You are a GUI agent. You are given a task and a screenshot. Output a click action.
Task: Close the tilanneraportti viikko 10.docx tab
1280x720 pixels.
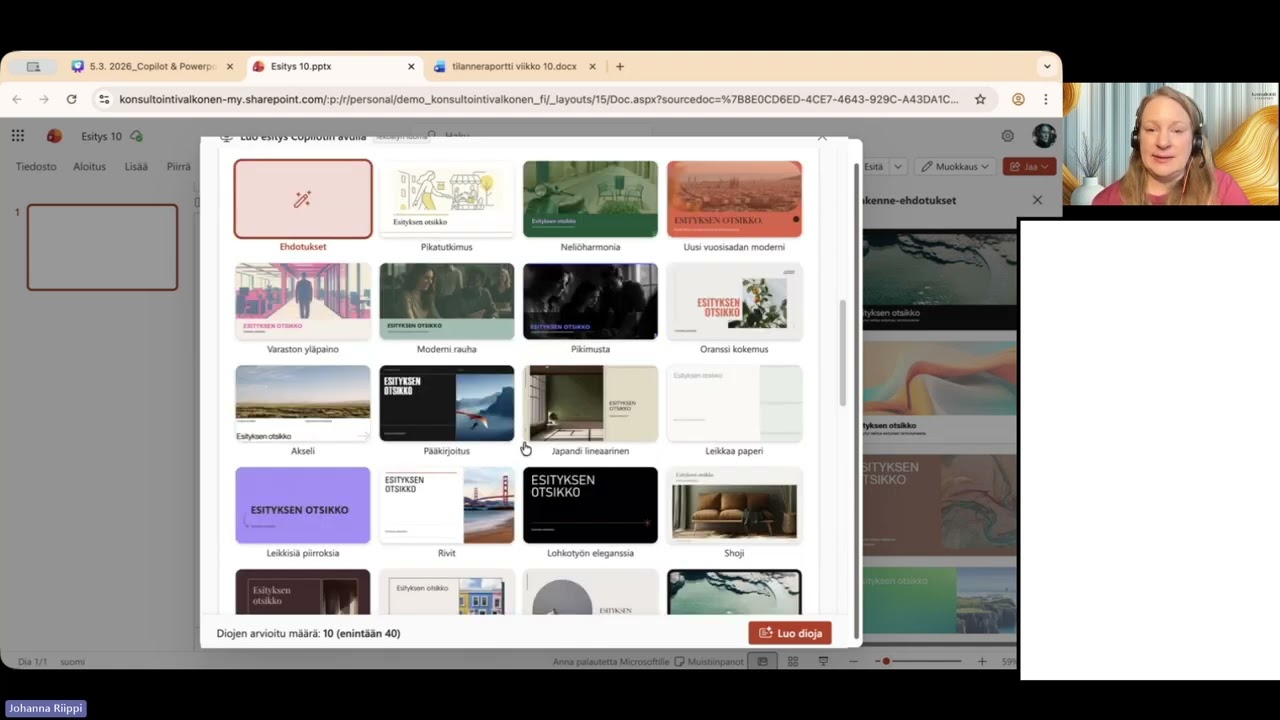[x=592, y=67]
